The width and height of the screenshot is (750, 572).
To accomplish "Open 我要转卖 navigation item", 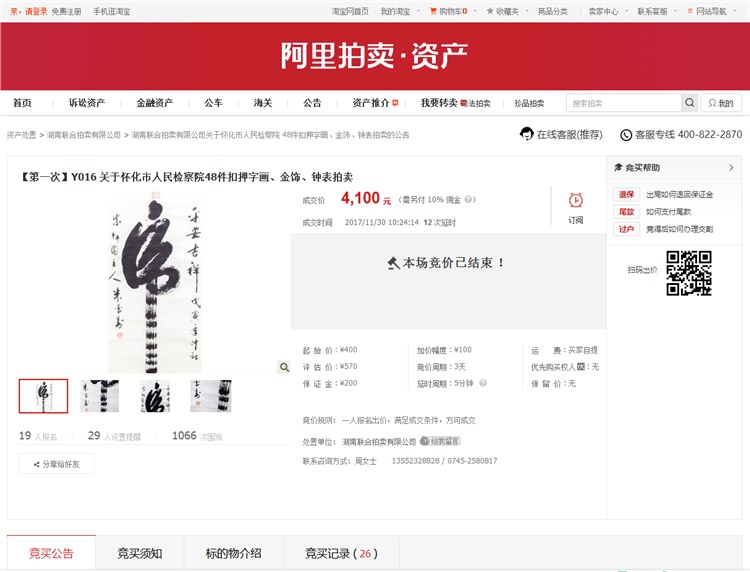I will [439, 103].
